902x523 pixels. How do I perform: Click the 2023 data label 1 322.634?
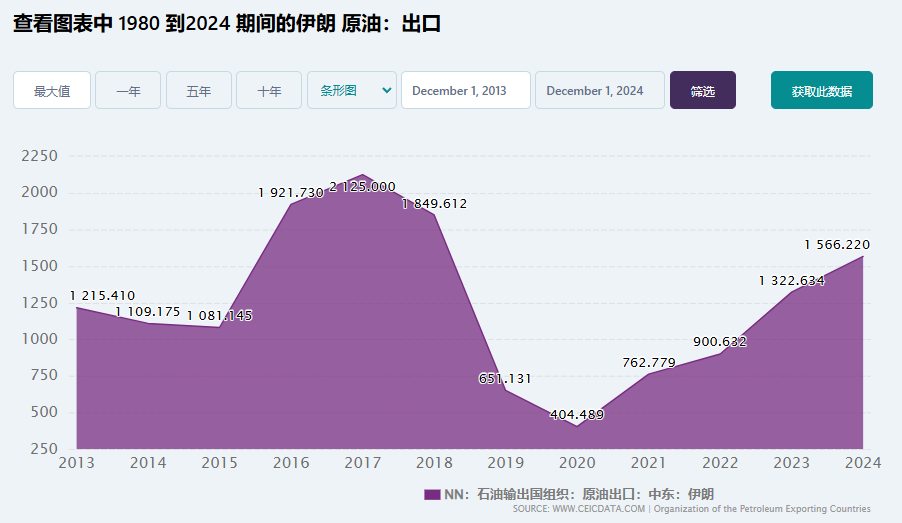792,281
